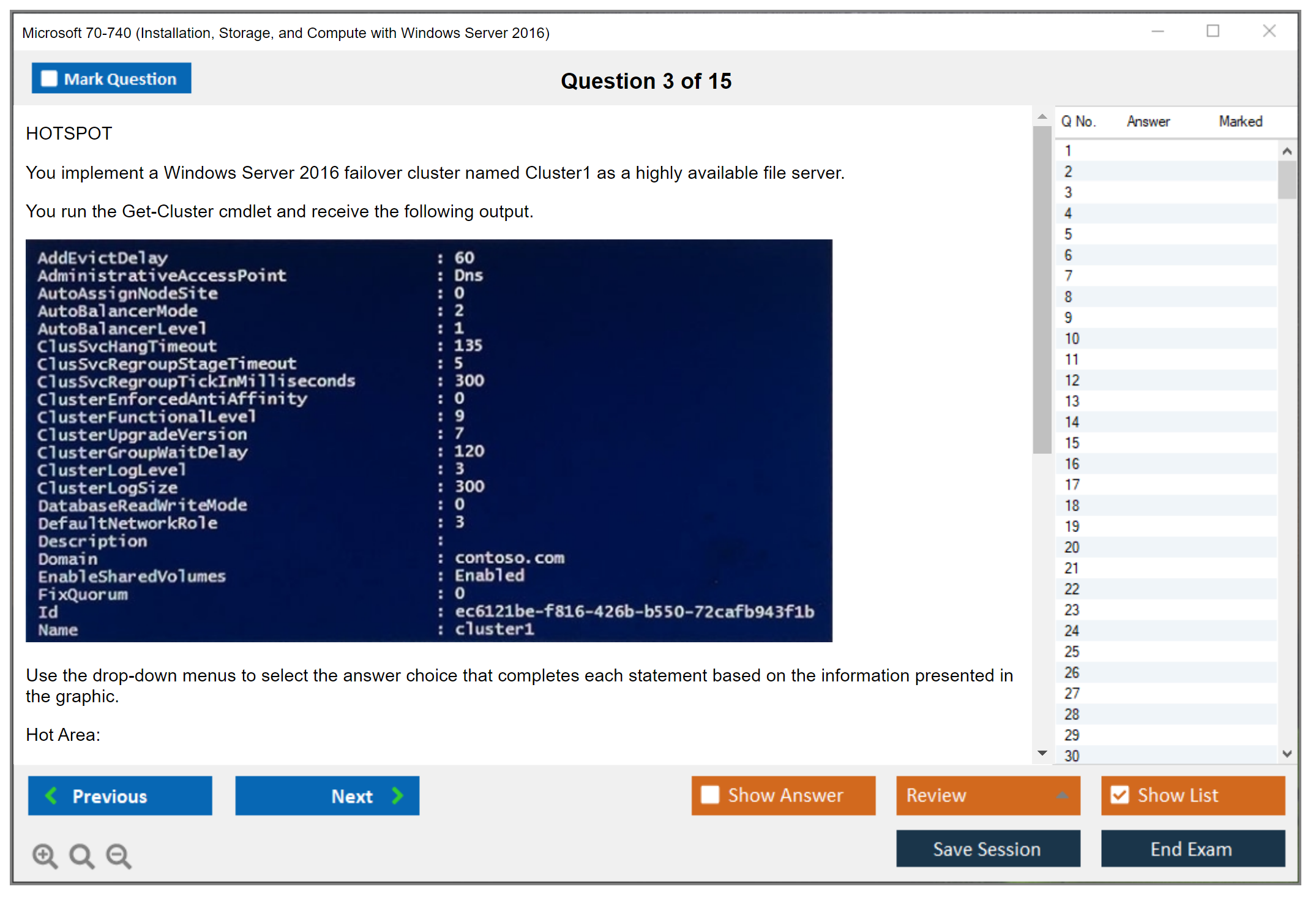Viewport: 1316px width, 900px height.
Task: Click the Answer column header
Action: 1148,121
